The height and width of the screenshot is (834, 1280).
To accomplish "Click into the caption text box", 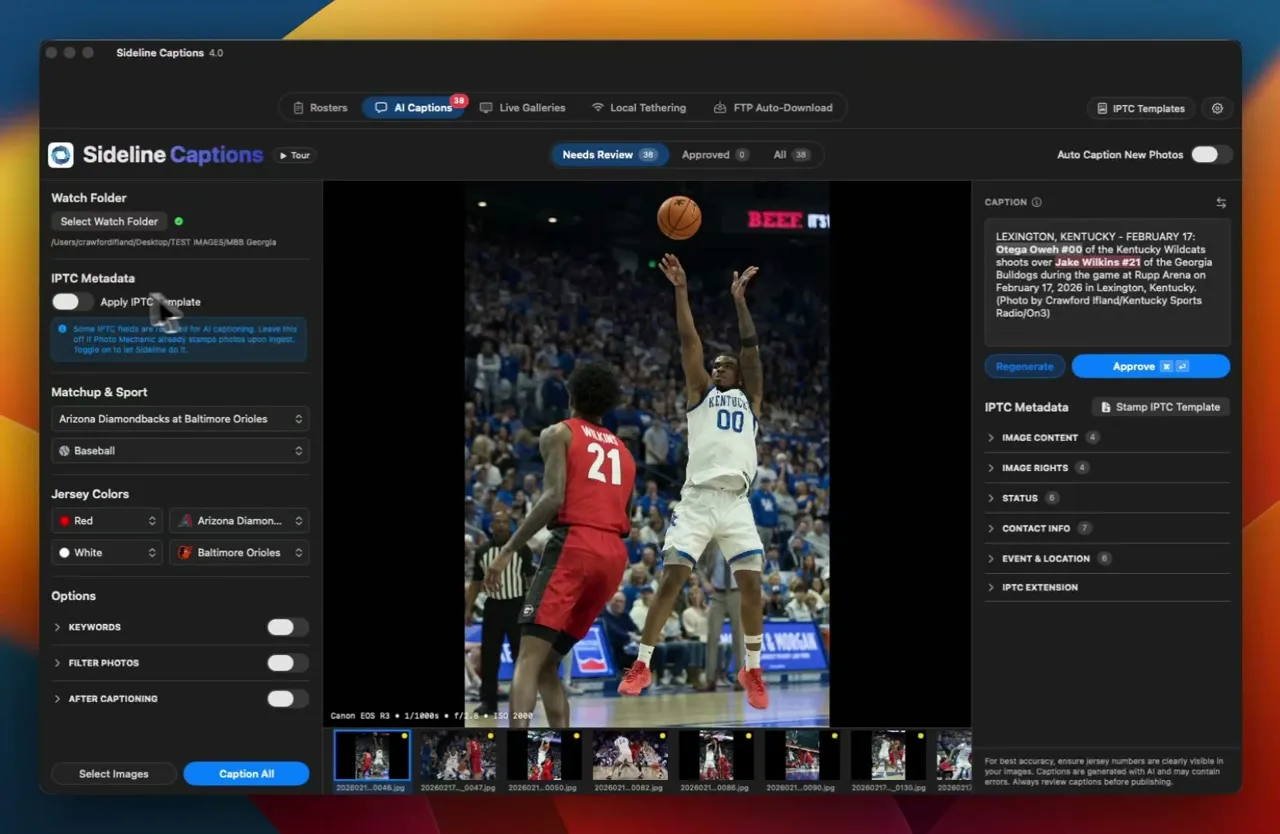I will click(x=1107, y=283).
